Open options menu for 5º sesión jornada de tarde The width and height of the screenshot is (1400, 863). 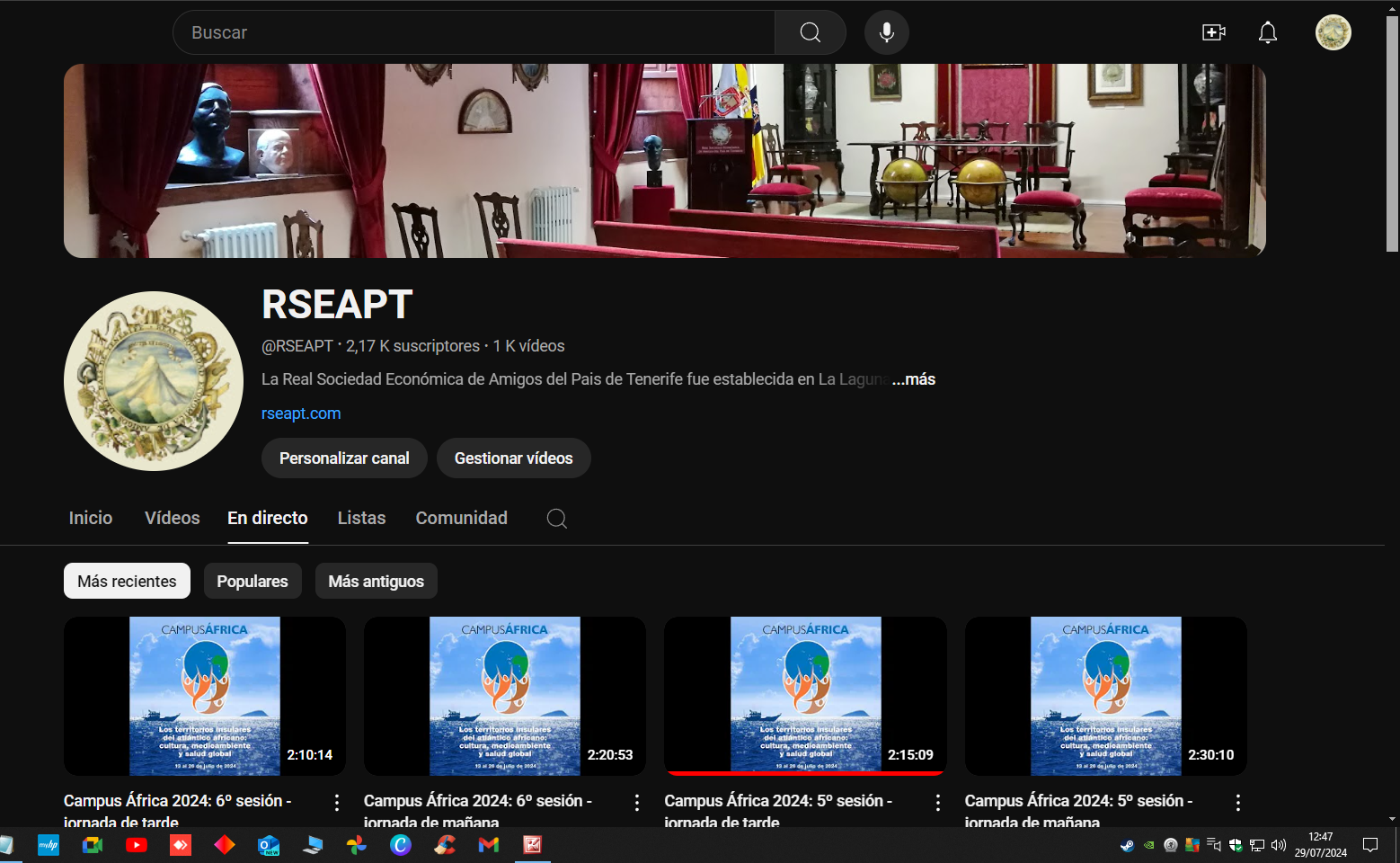pyautogui.click(x=937, y=803)
